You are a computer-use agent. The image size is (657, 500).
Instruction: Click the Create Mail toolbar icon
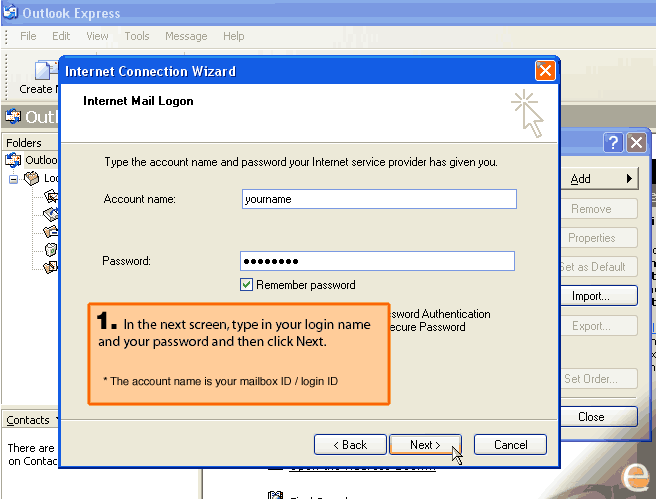click(x=45, y=70)
